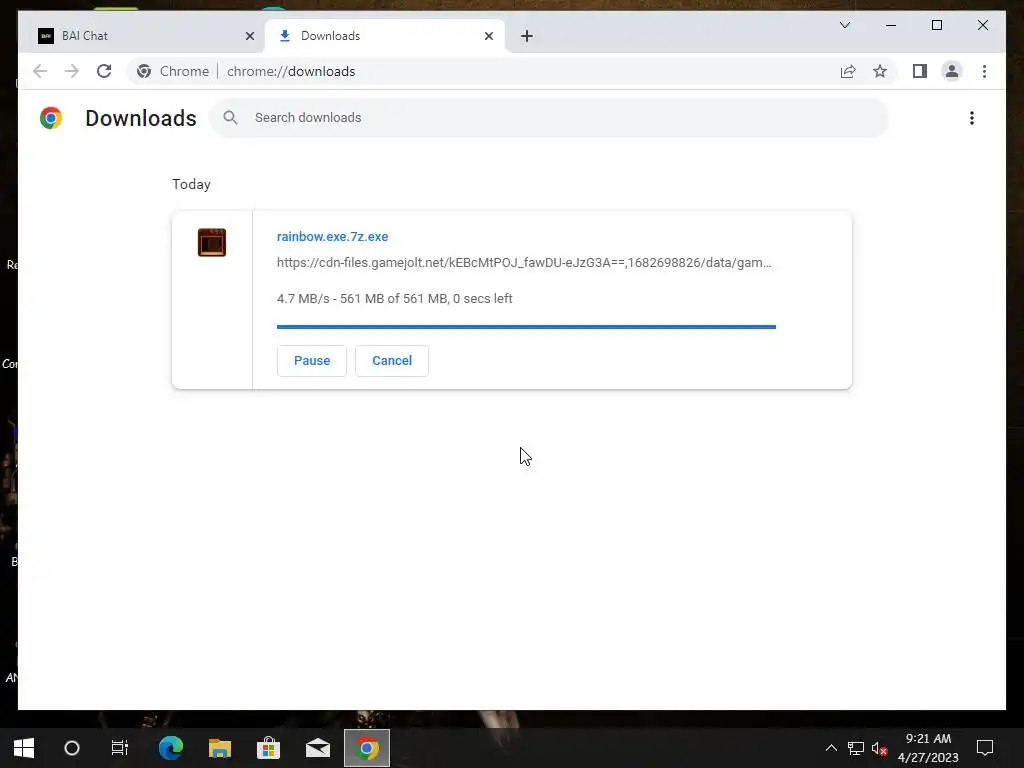The image size is (1024, 768).
Task: Show hidden system tray icons
Action: (831, 748)
